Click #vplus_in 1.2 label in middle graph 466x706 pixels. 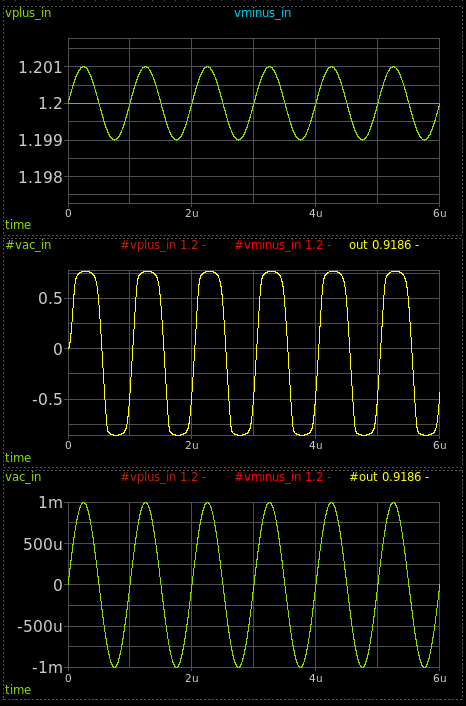tap(163, 245)
